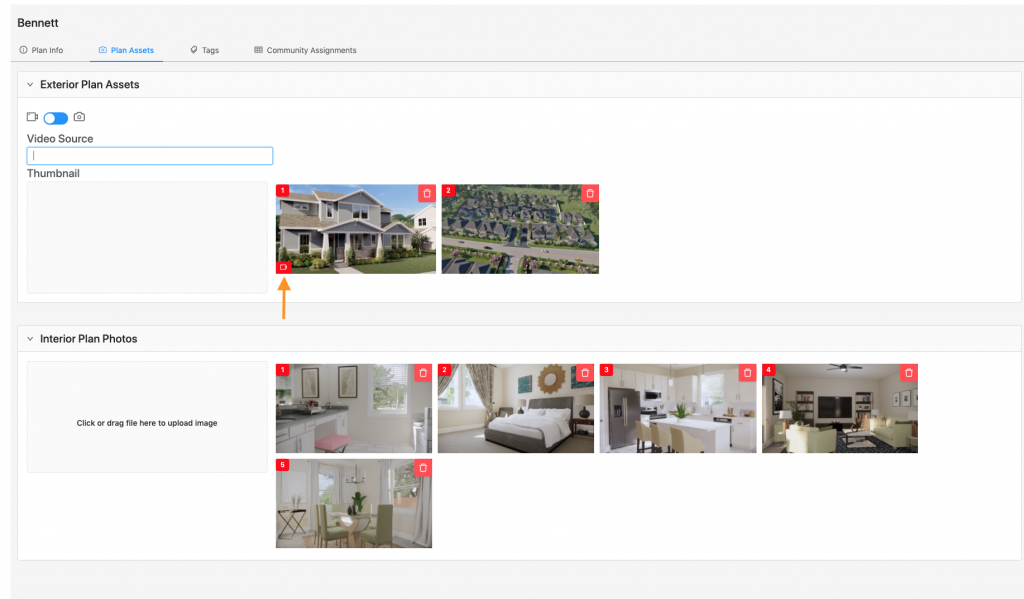Open the Community Assignments tab
This screenshot has width=1024, height=599.
(305, 50)
